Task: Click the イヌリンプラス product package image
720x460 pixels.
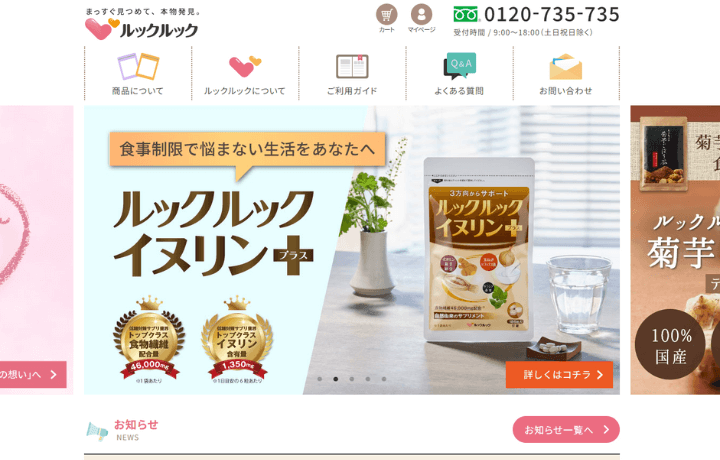Action: (478, 250)
